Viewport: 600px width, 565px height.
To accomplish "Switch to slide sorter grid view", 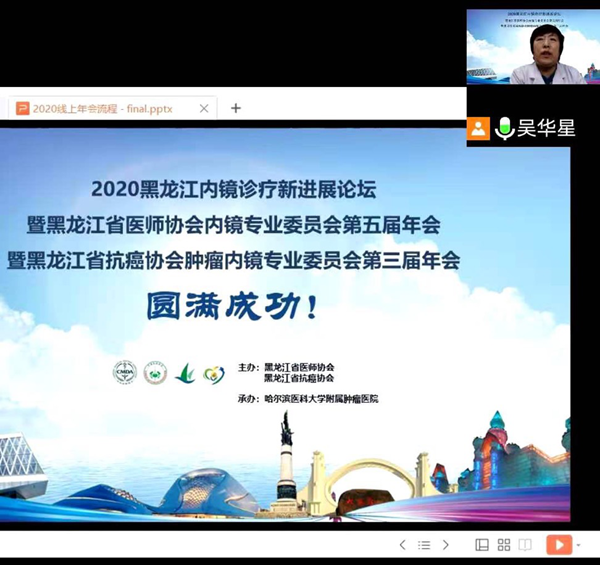I will [x=504, y=545].
